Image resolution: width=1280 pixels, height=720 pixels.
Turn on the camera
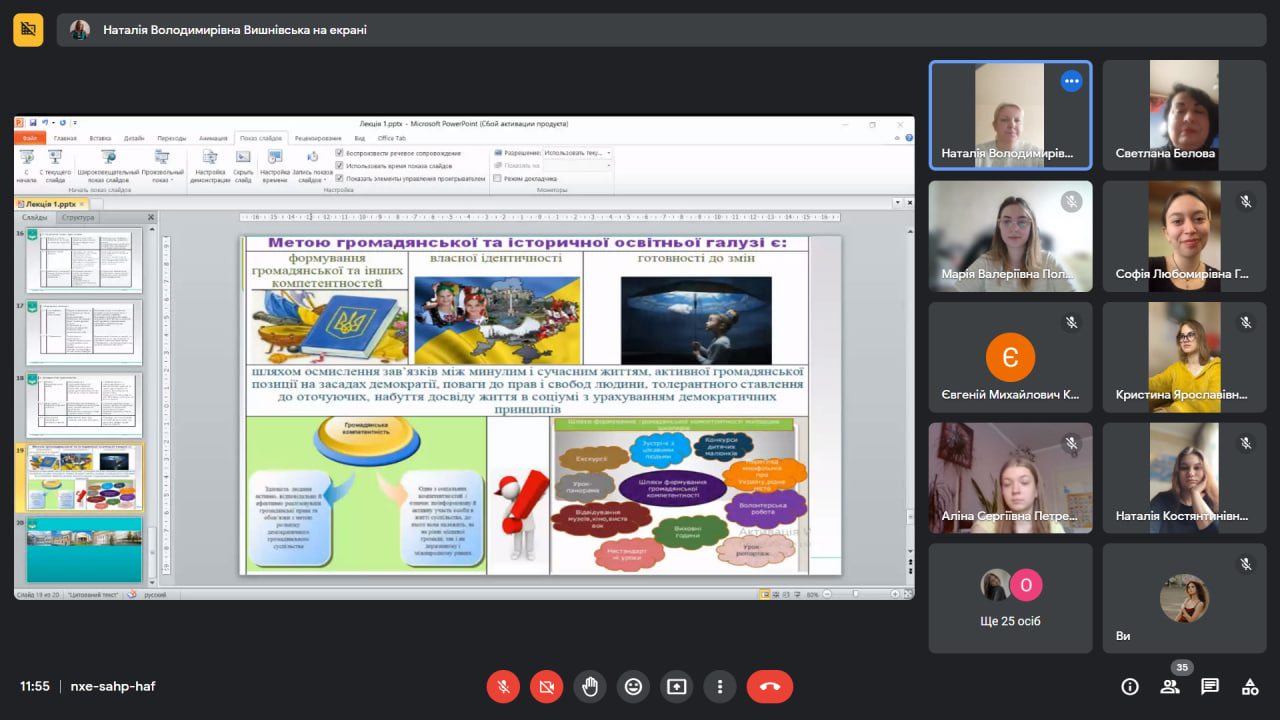click(546, 686)
